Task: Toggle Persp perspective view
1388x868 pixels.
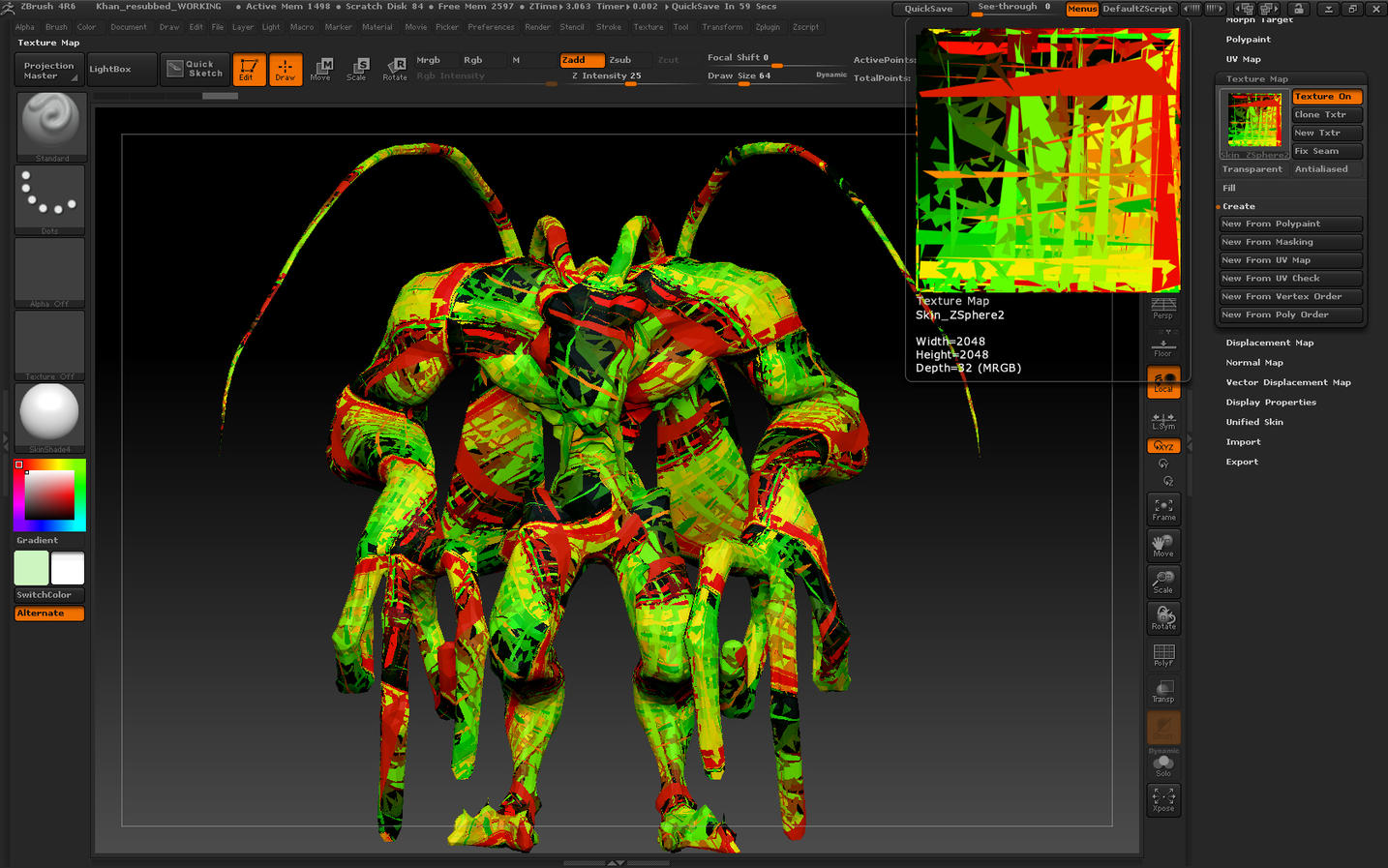Action: pyautogui.click(x=1162, y=308)
